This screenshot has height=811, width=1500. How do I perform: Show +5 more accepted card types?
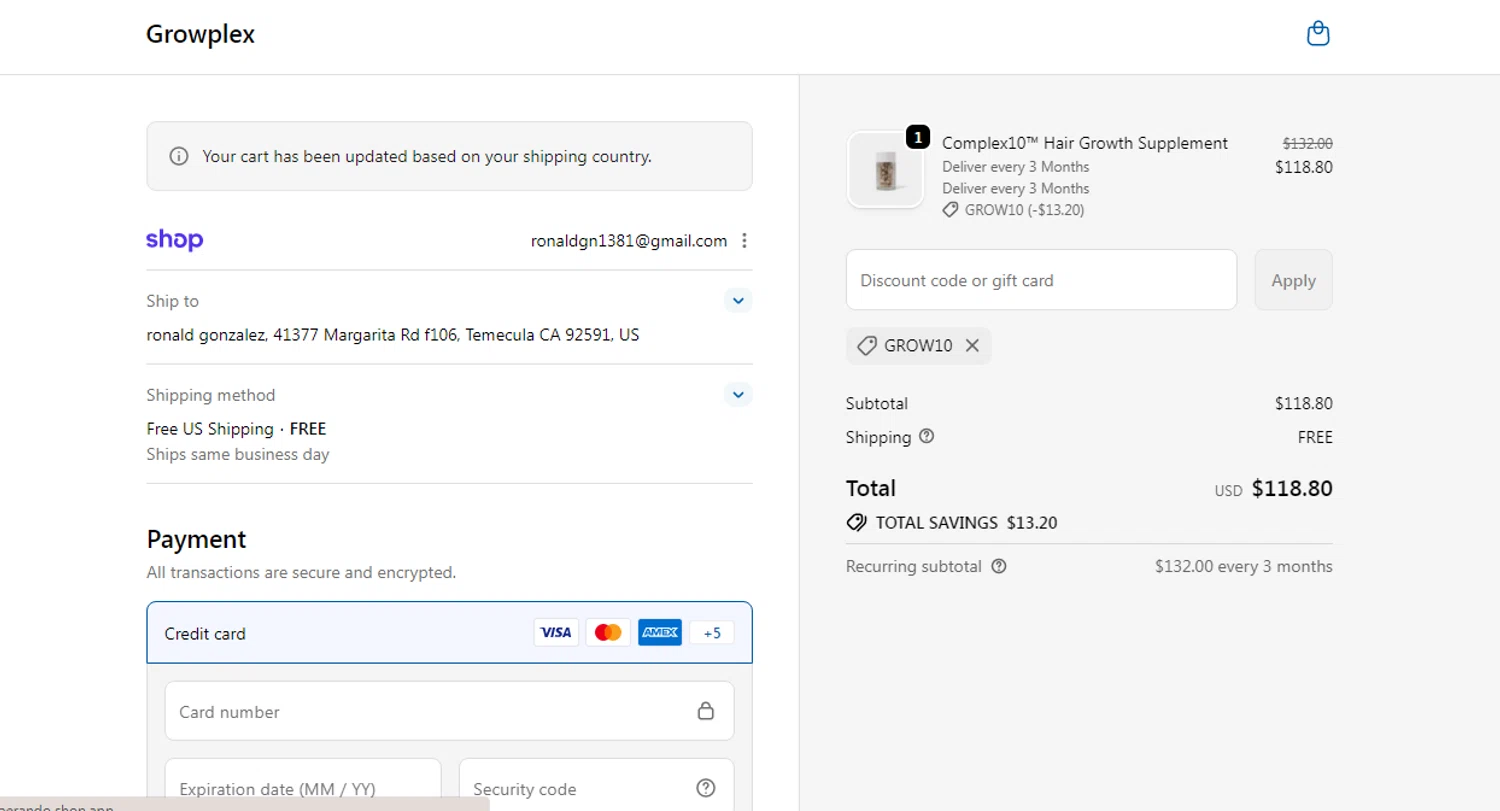pyautogui.click(x=712, y=632)
